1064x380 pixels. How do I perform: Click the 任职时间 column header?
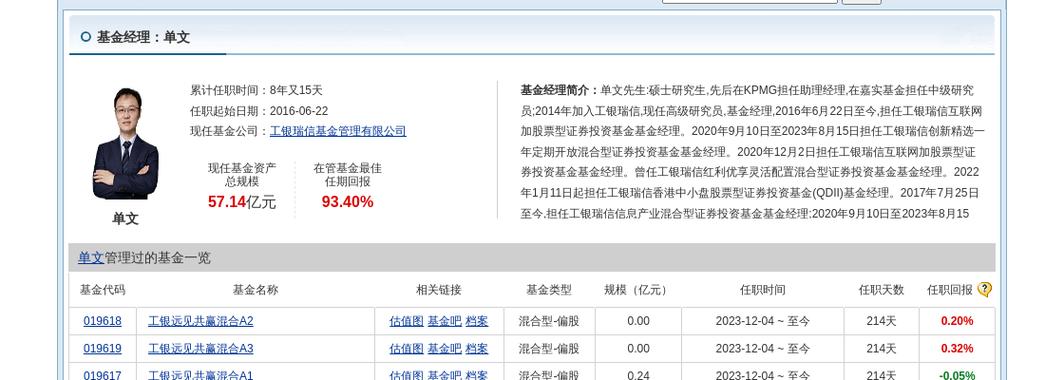763,290
